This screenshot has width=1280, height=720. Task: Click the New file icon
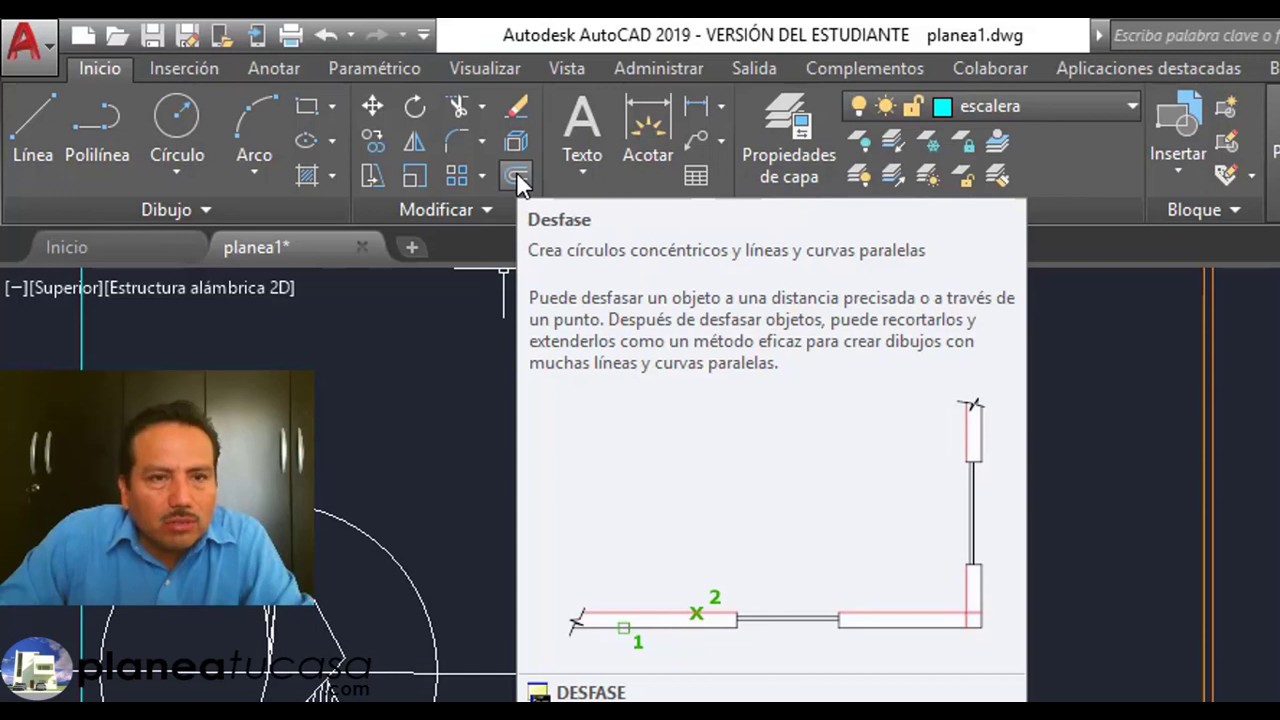83,36
